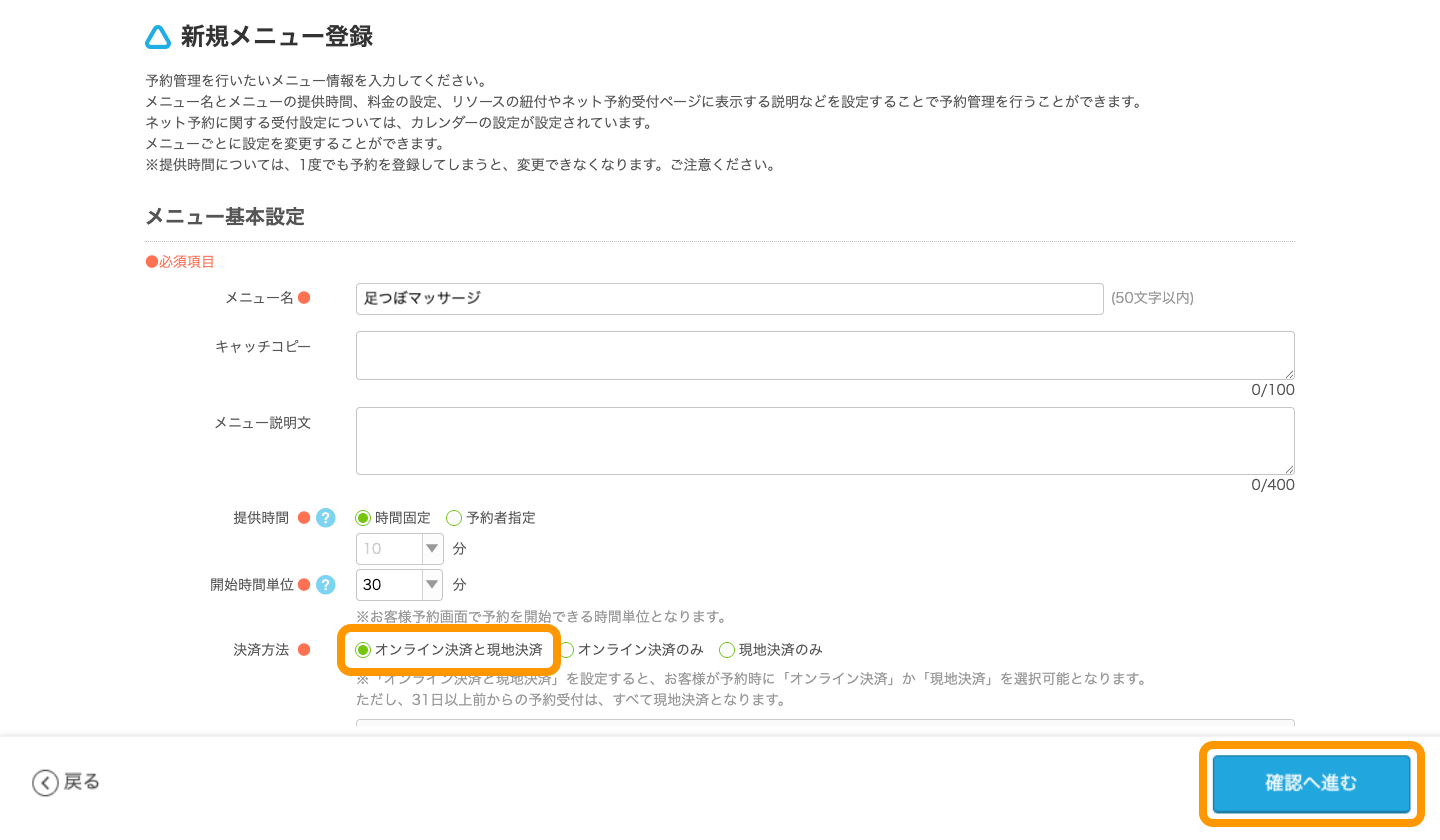
Task: Open the 提供時間 minutes dropdown
Action: point(399,548)
